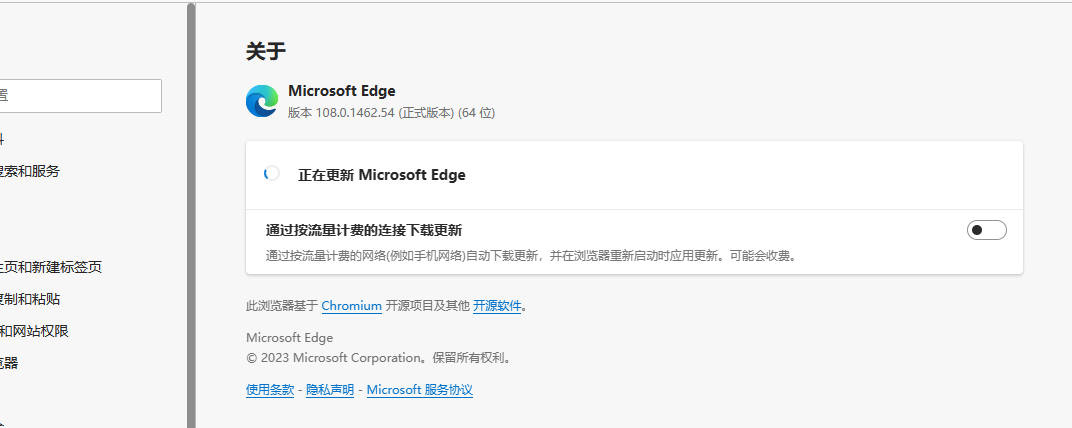Click the updating spinner icon
The width and height of the screenshot is (1072, 428).
pyautogui.click(x=271, y=174)
